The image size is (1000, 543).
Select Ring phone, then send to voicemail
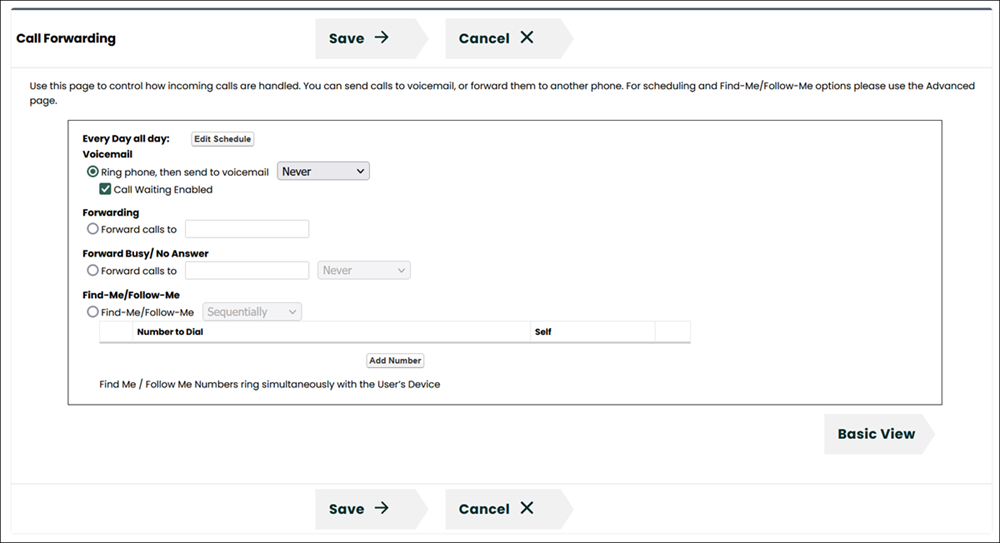(93, 172)
